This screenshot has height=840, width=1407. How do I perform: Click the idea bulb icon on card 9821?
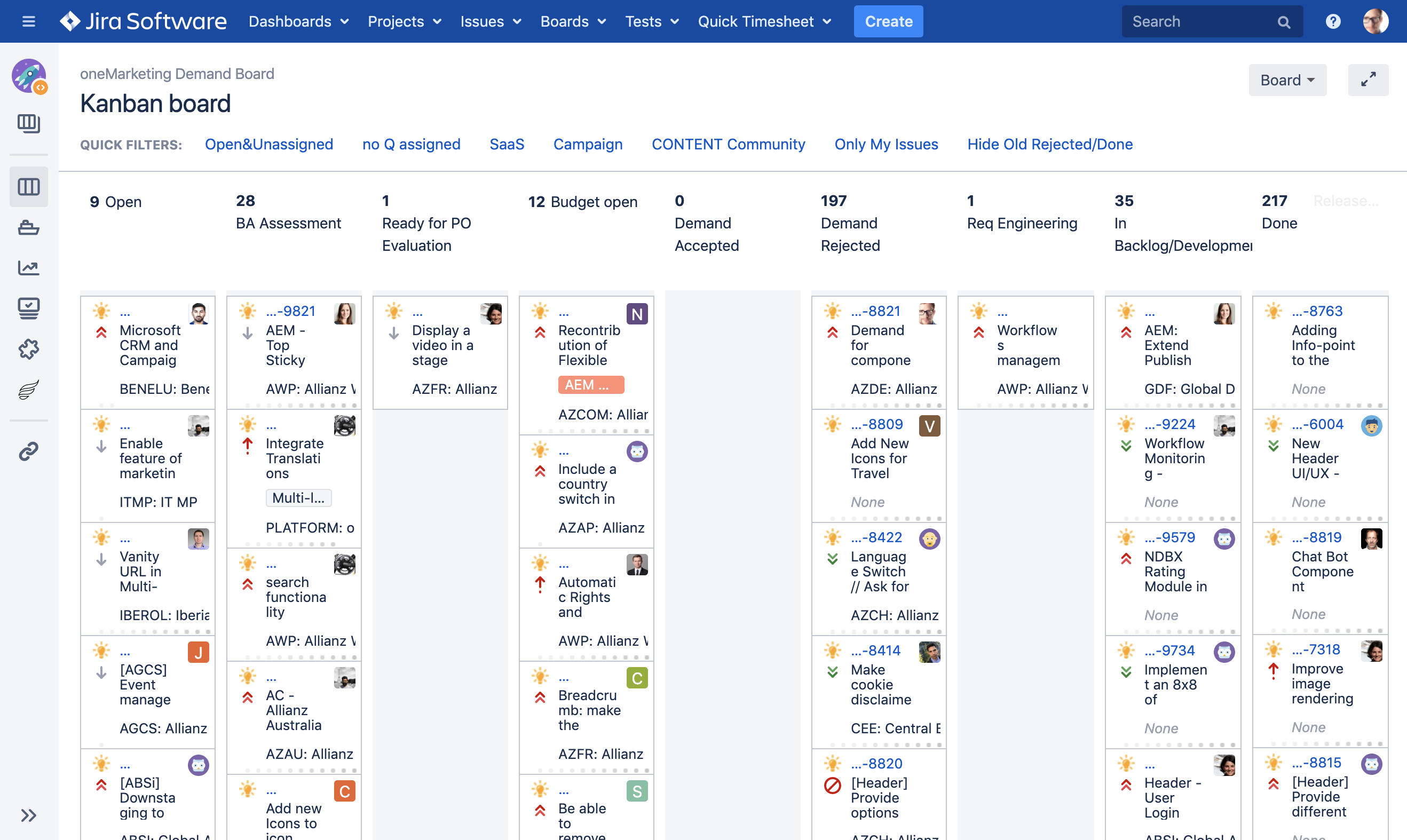247,311
